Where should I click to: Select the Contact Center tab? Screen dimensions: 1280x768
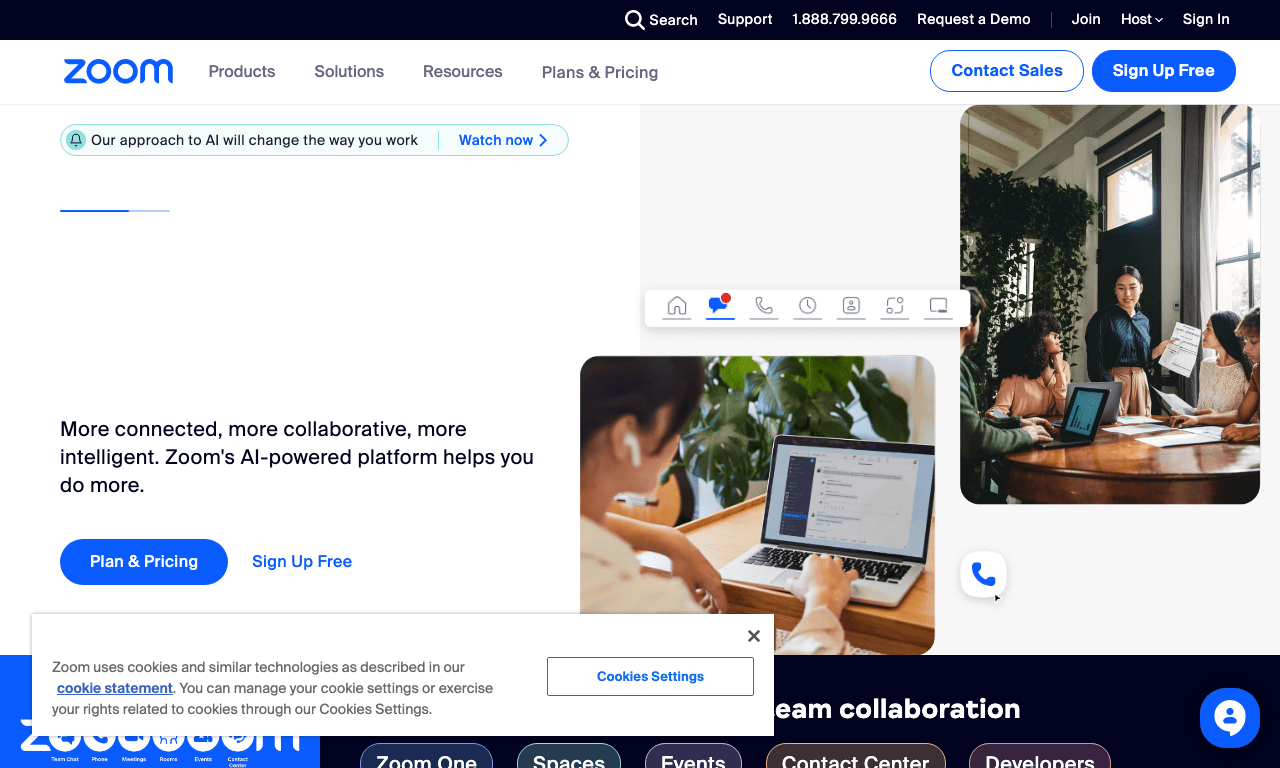(856, 756)
